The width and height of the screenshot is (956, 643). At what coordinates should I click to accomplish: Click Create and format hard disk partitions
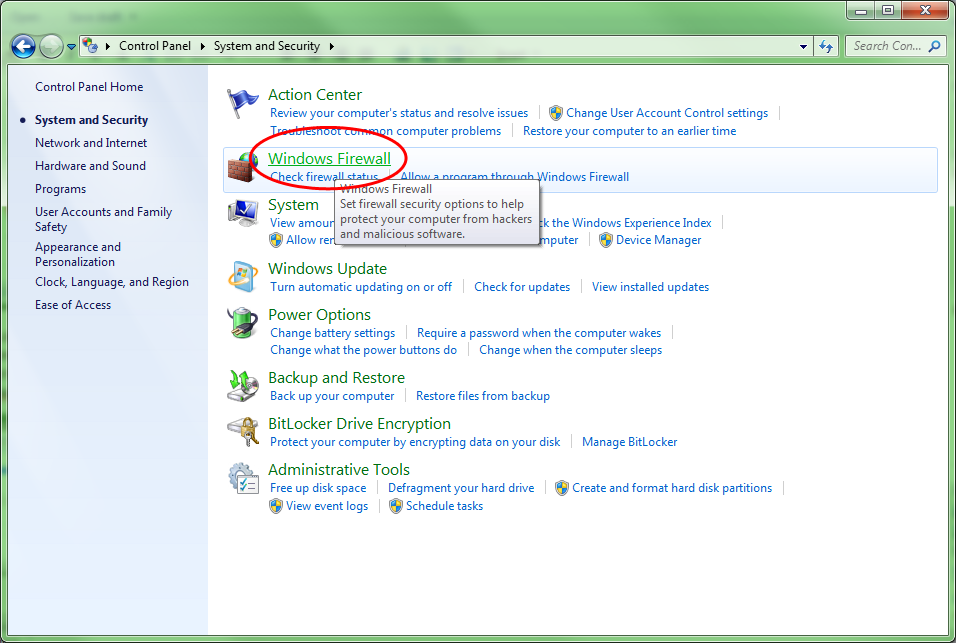[672, 488]
